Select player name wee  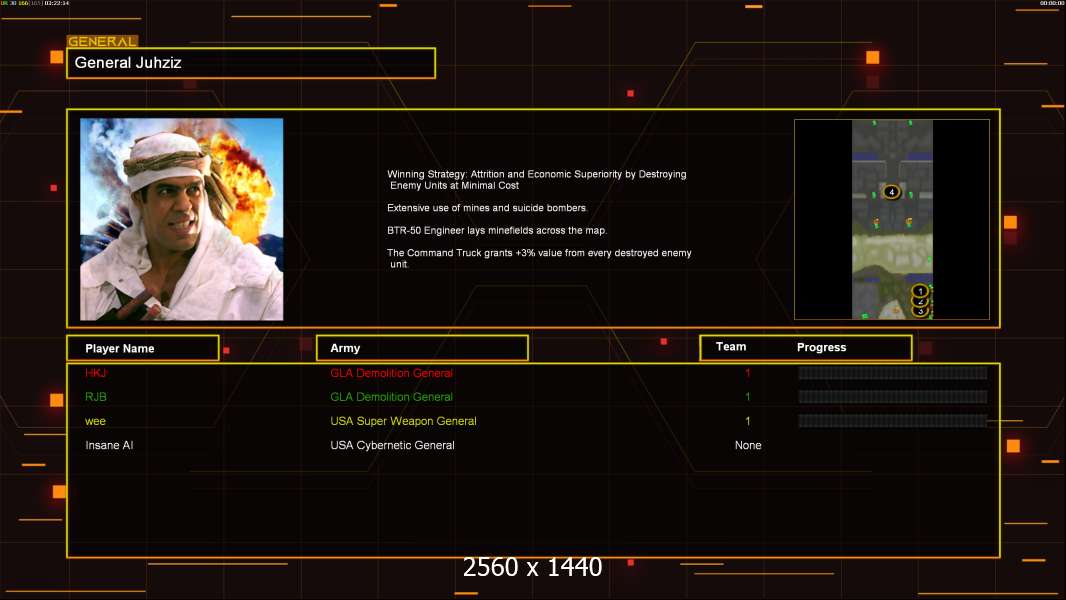95,421
